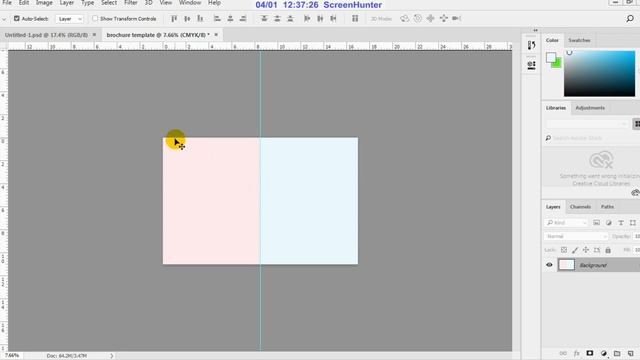
Task: Click the 3D Pan mode icon
Action: 431,18
